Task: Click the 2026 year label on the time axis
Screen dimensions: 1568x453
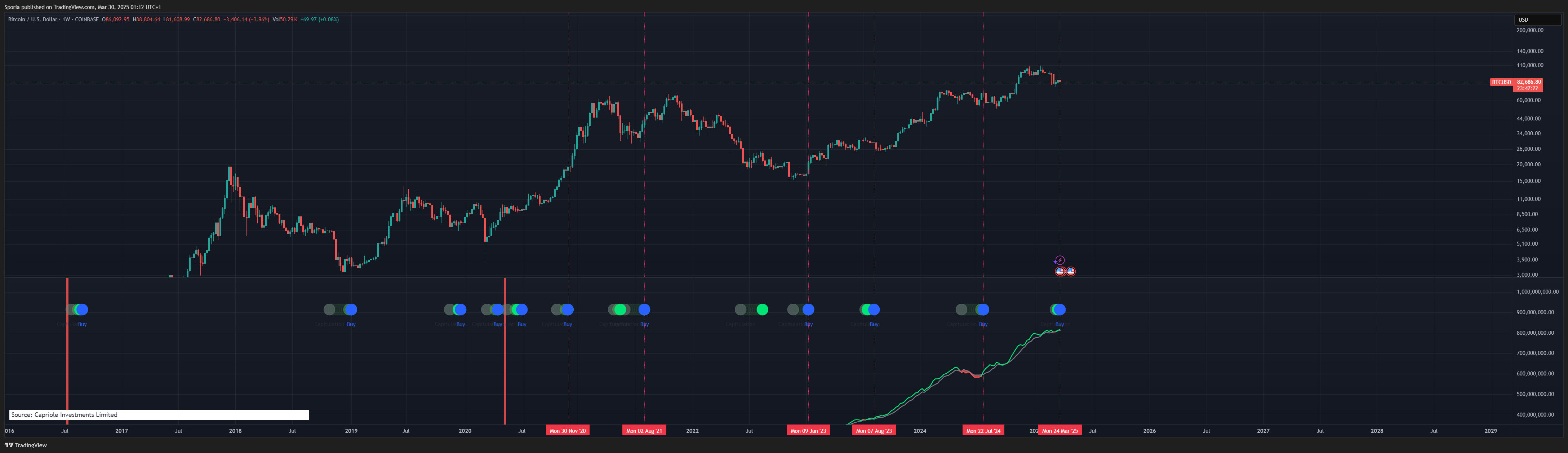Action: pyautogui.click(x=1149, y=431)
